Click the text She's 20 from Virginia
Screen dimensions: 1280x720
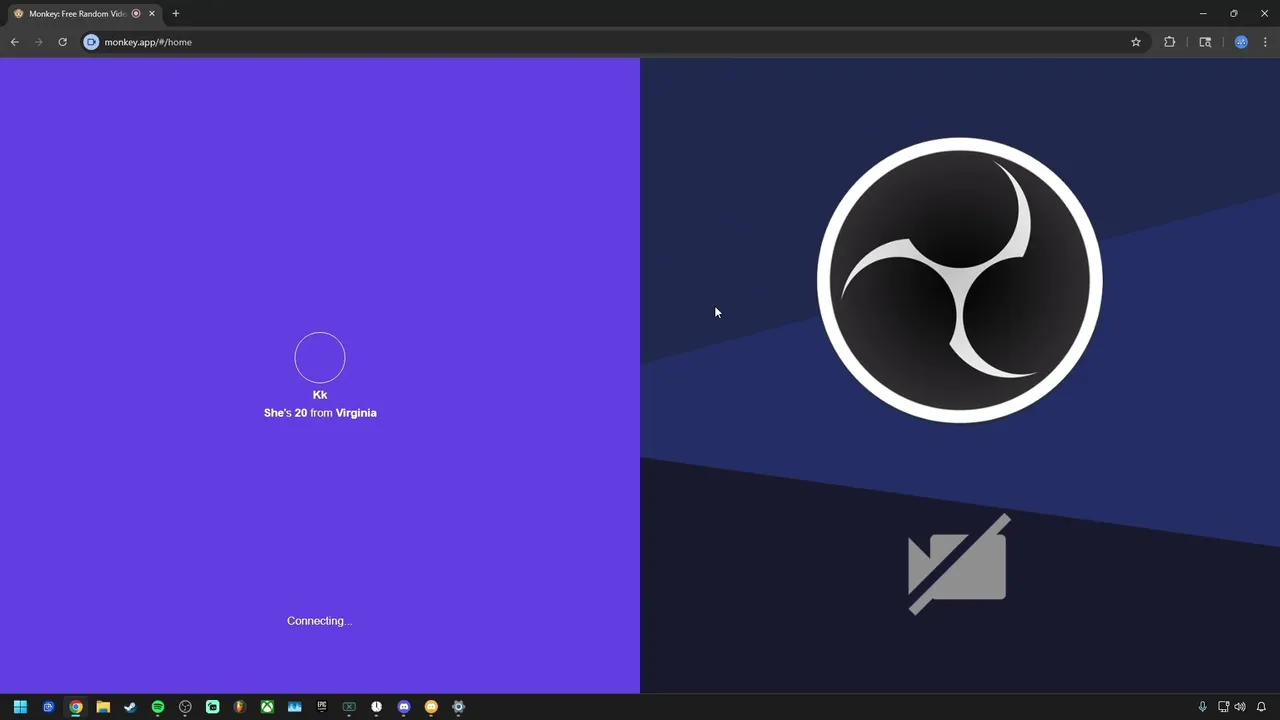point(320,413)
